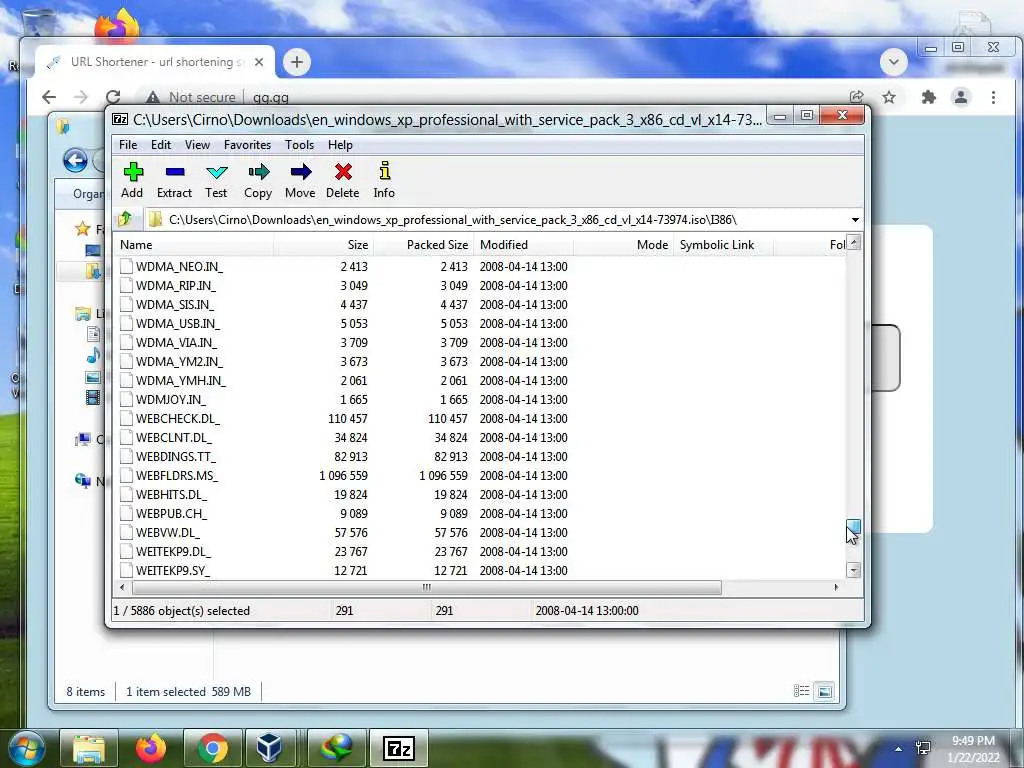Go up one folder level in 7-Zip
The image size is (1024, 768).
pyautogui.click(x=125, y=219)
